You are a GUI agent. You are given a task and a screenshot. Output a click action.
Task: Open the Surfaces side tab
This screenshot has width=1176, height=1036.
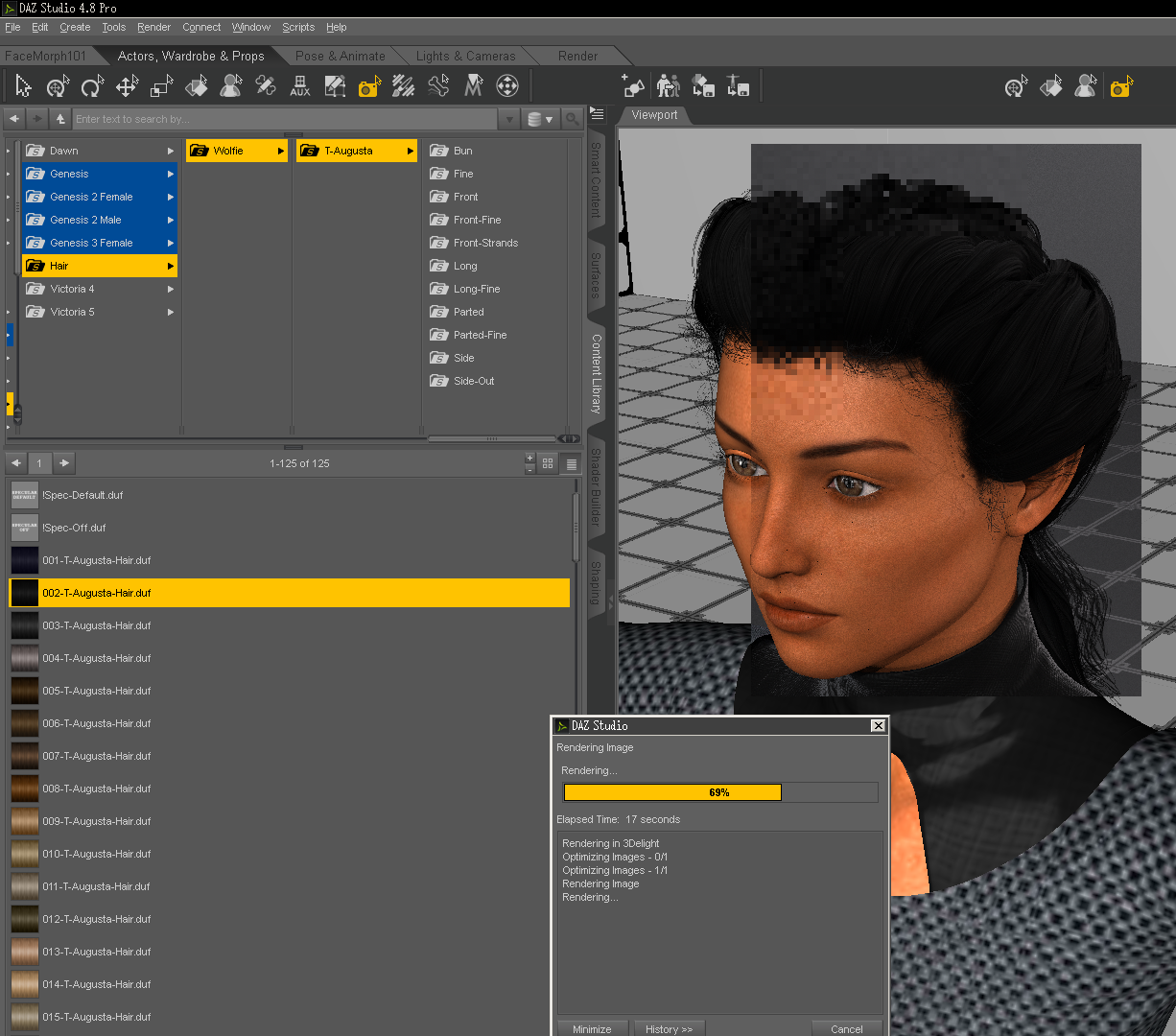(596, 274)
